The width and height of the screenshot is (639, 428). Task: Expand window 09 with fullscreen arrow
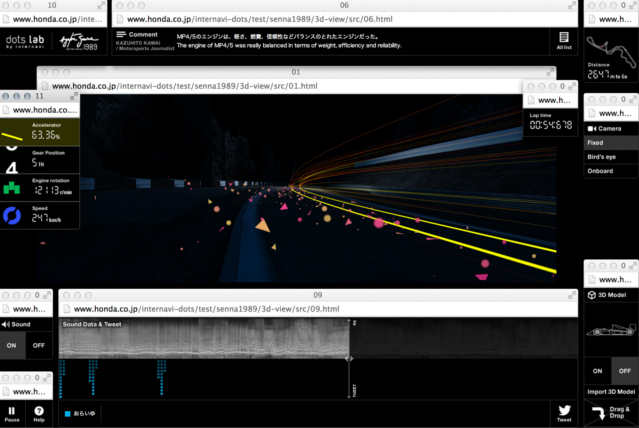pos(572,295)
